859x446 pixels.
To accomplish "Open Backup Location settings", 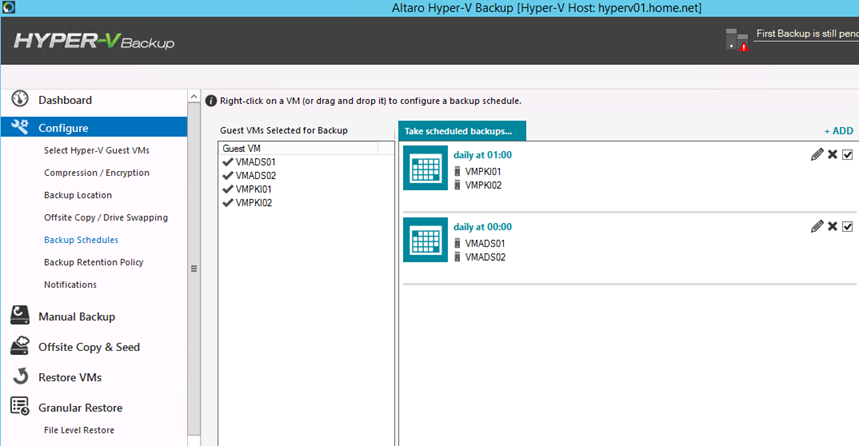I will tap(78, 195).
